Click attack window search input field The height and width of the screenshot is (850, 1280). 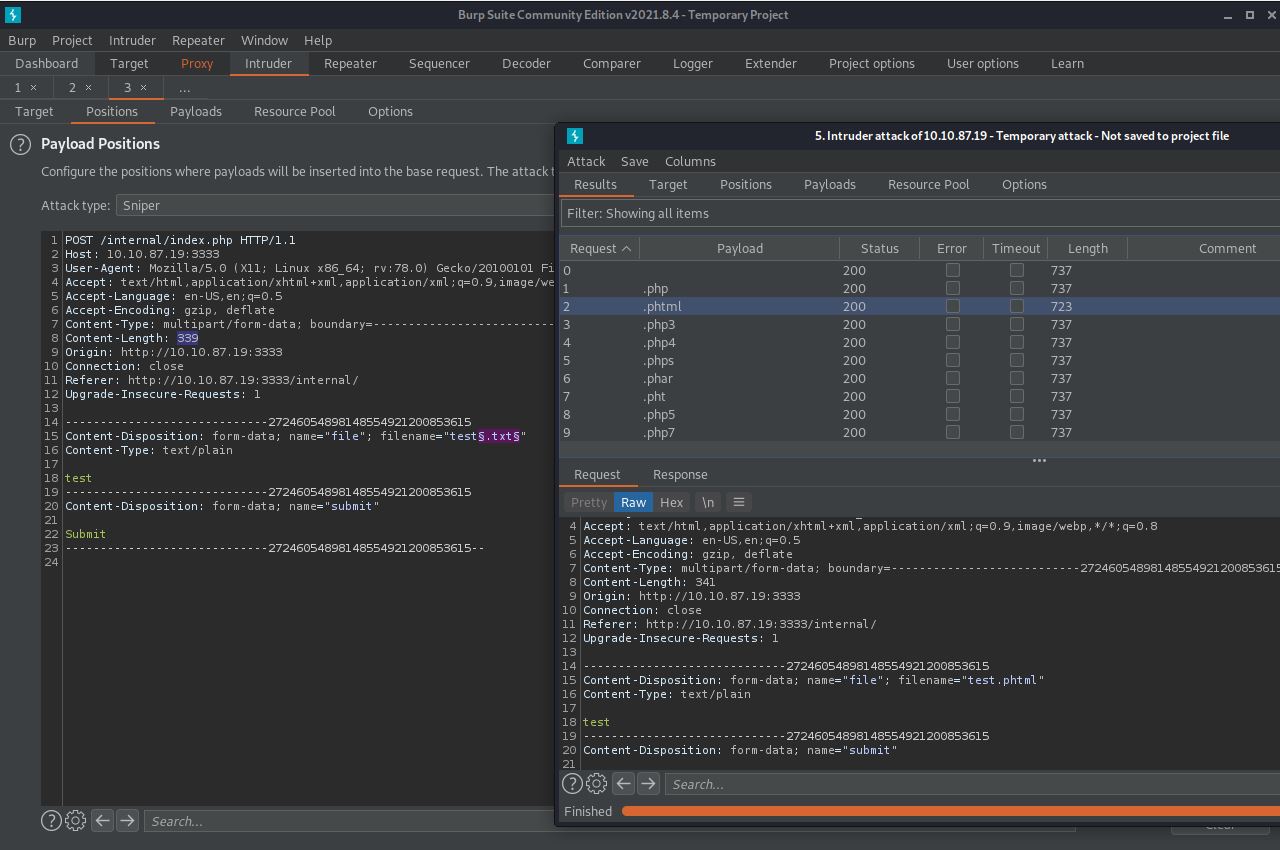tap(972, 784)
